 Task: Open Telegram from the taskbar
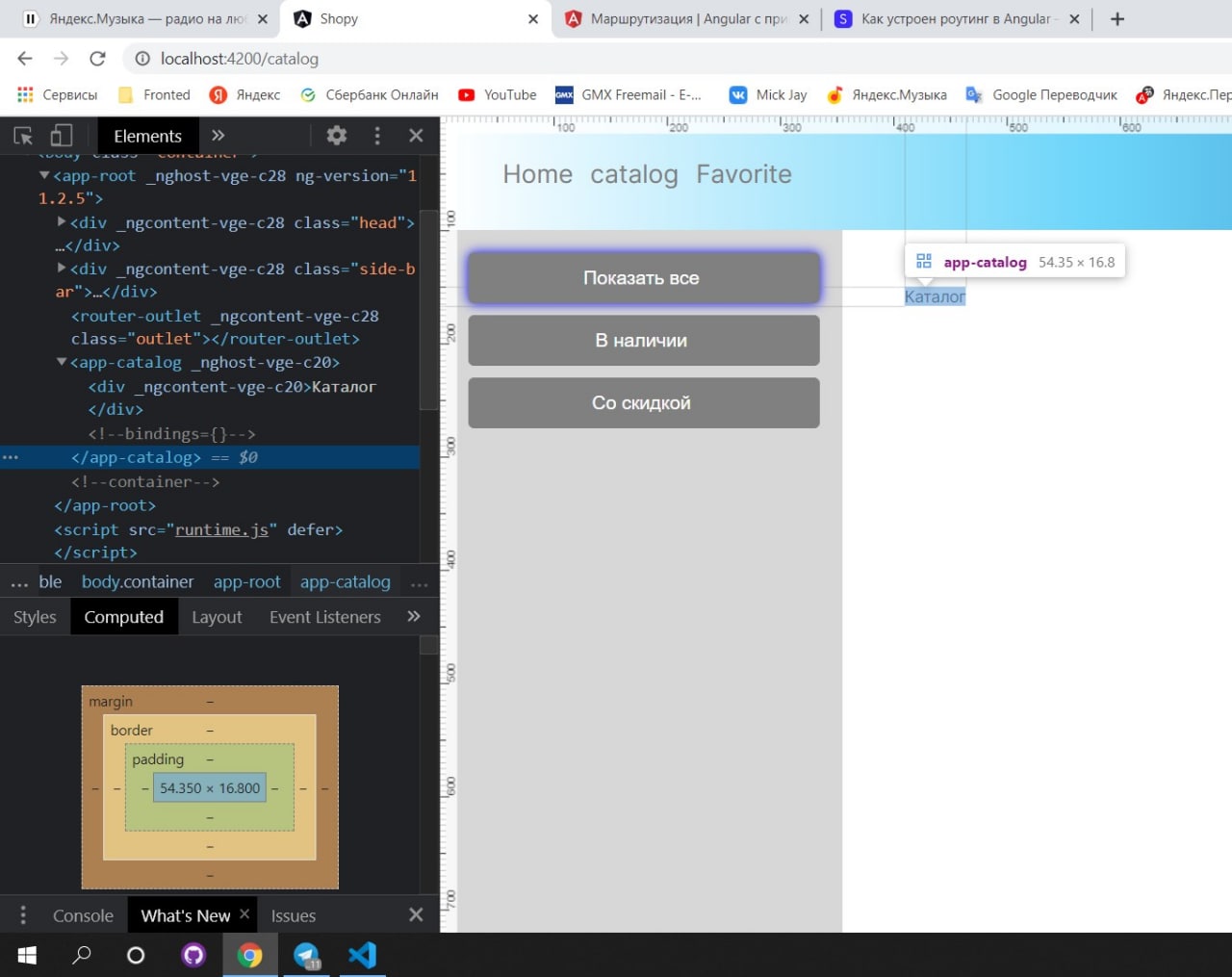[x=307, y=955]
